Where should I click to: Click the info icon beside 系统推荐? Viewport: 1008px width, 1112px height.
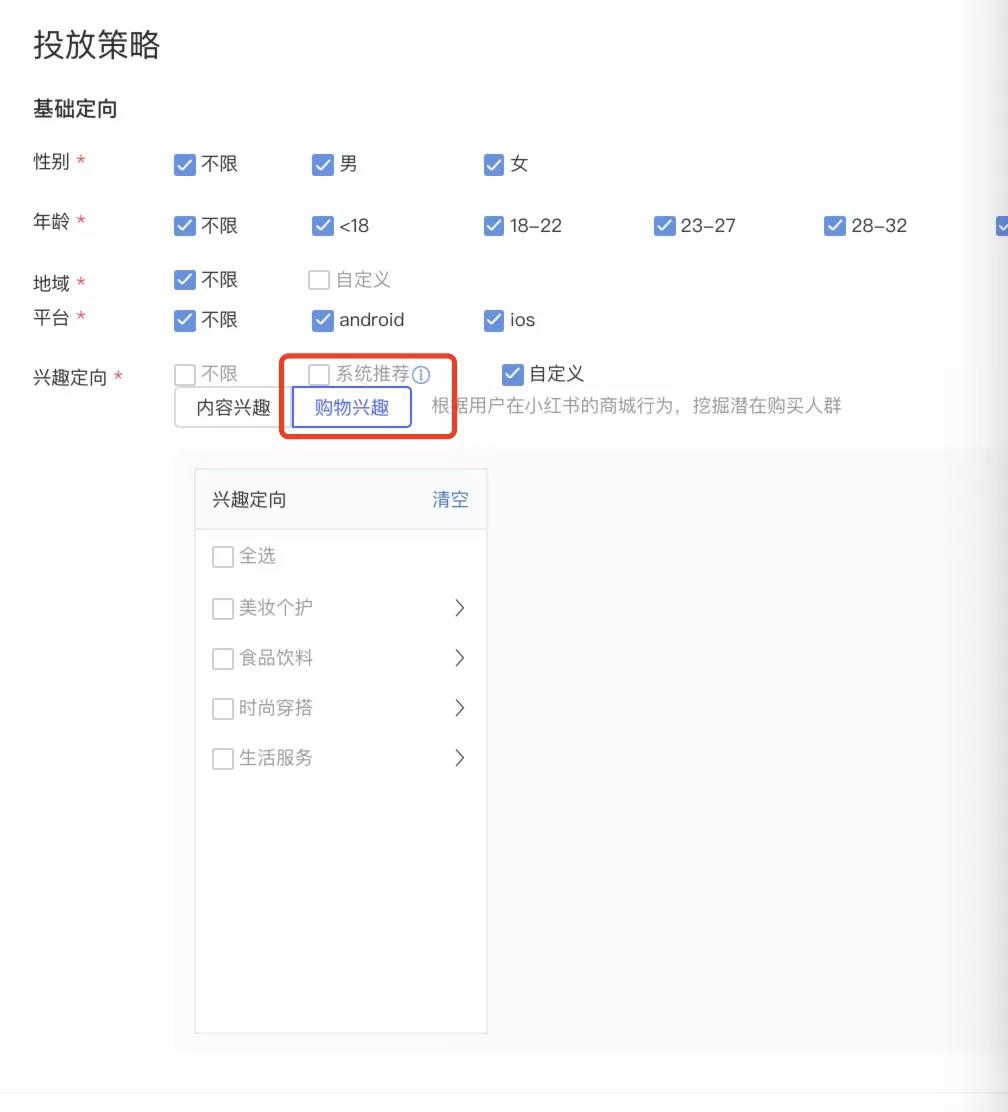pos(421,375)
